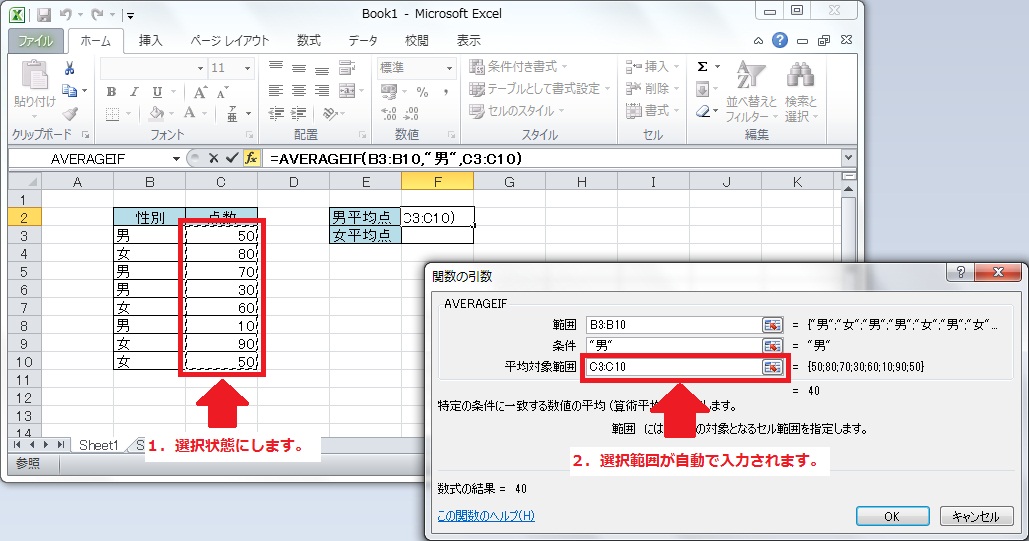Switch to ページ レイアウト tab
The image size is (1029, 541).
point(230,41)
